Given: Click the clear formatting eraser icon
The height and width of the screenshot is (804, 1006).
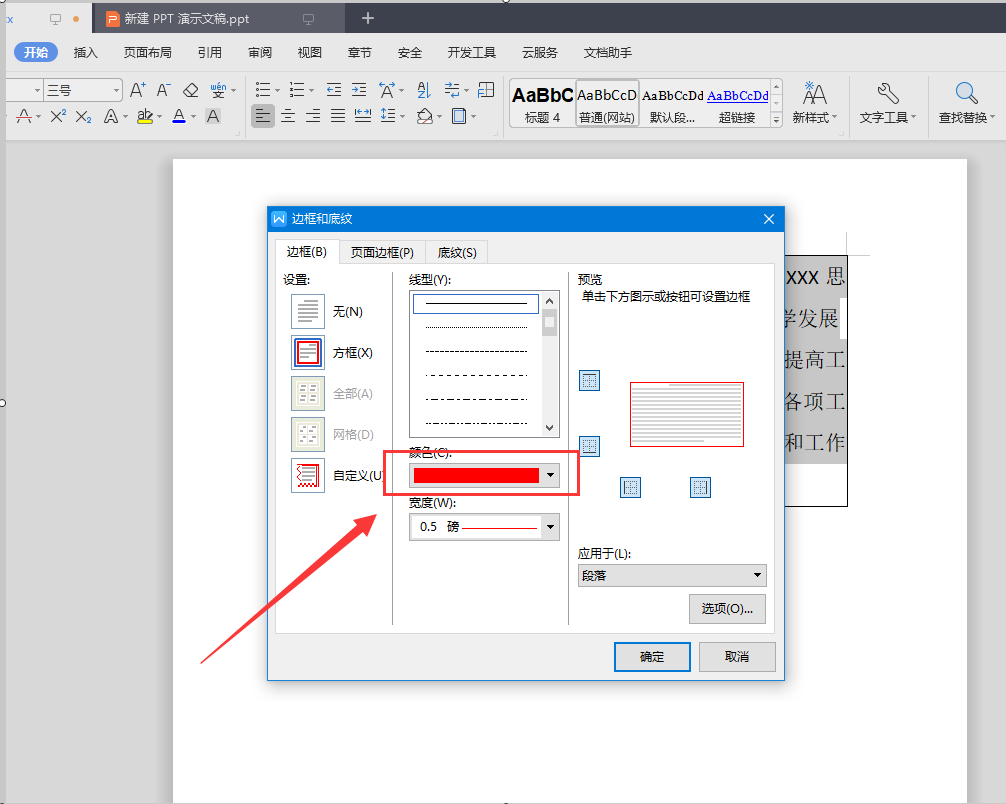Looking at the screenshot, I should (x=191, y=90).
